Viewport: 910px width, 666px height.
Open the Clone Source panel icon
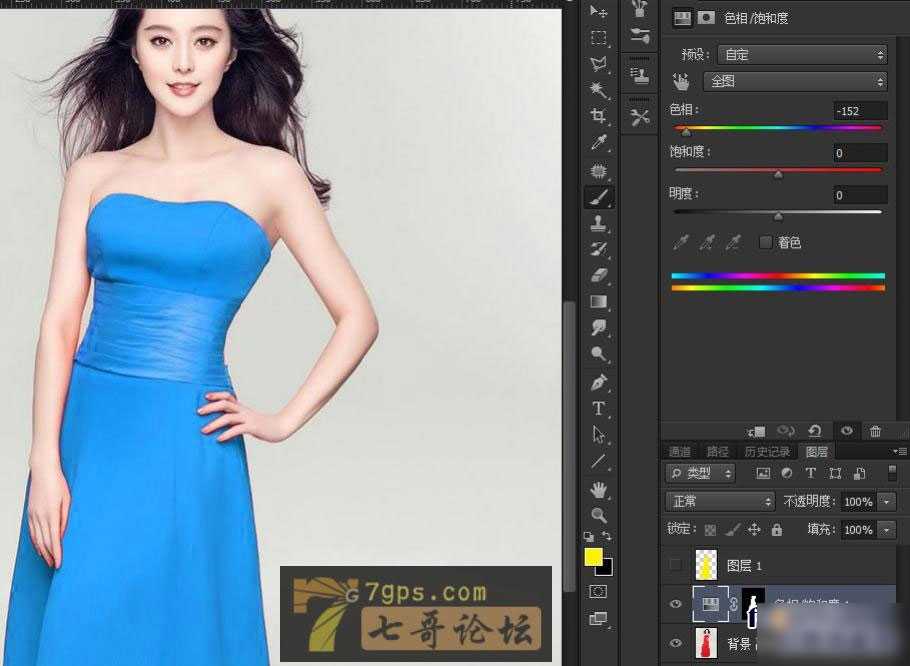(640, 75)
